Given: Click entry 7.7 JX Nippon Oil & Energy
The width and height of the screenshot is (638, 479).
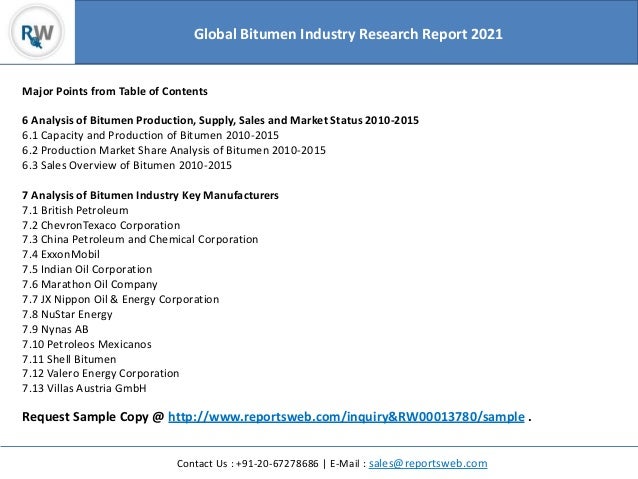Looking at the screenshot, I should tap(121, 300).
